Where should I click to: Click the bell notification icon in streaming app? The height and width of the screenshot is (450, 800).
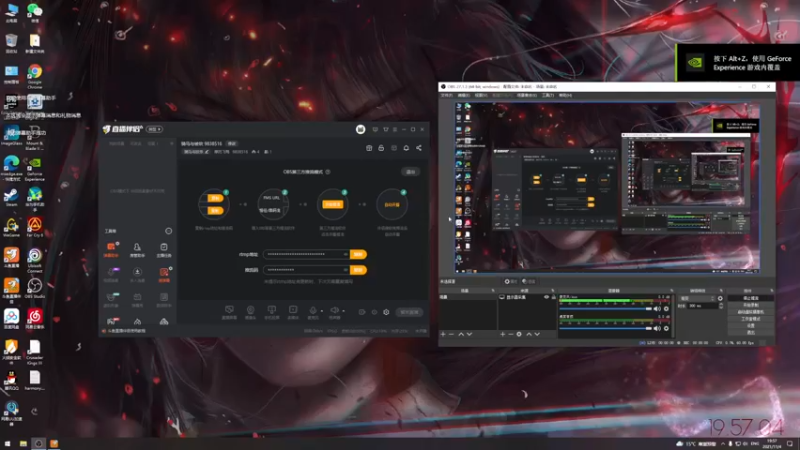click(406, 148)
